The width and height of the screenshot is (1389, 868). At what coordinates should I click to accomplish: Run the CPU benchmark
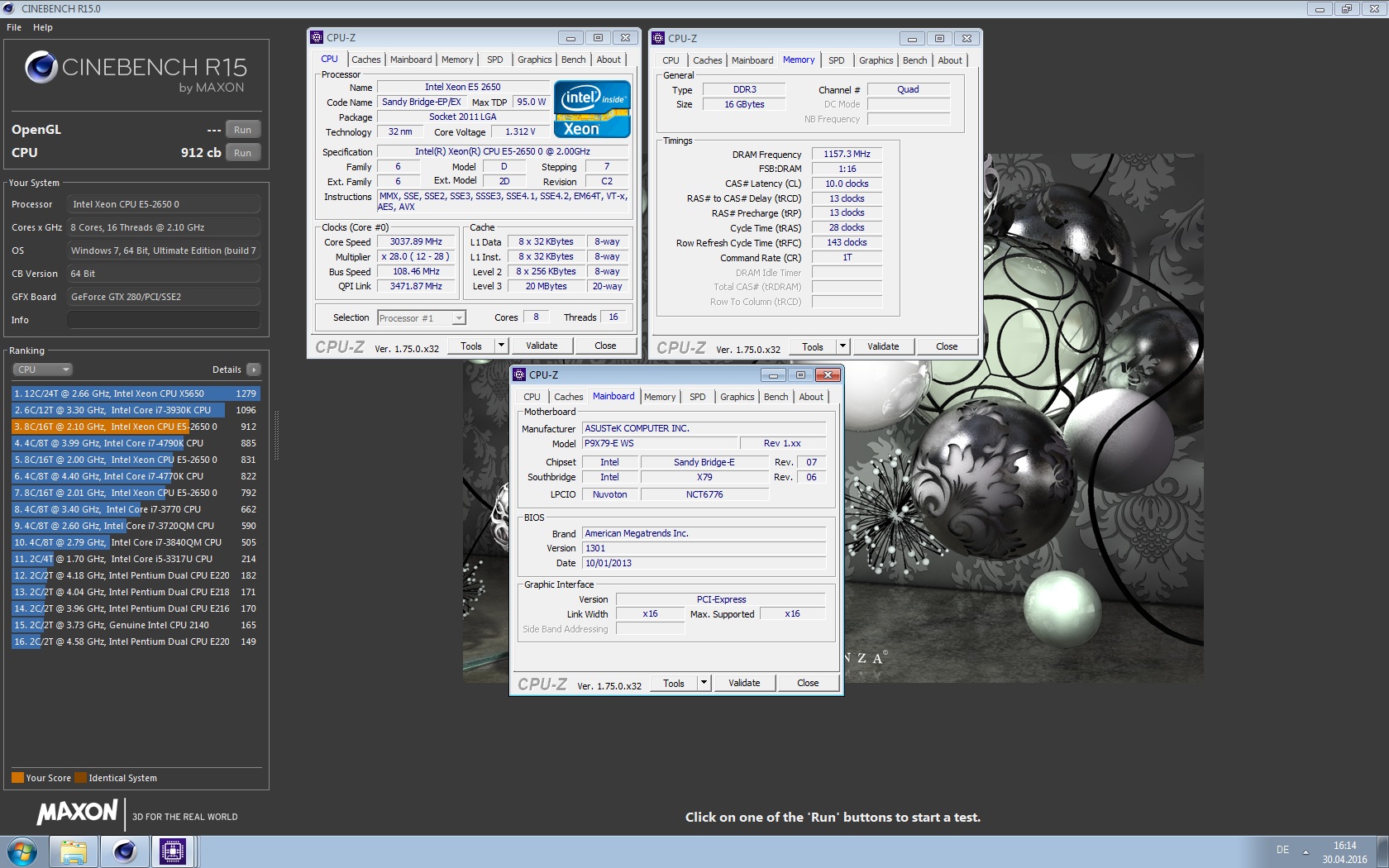pos(242,153)
